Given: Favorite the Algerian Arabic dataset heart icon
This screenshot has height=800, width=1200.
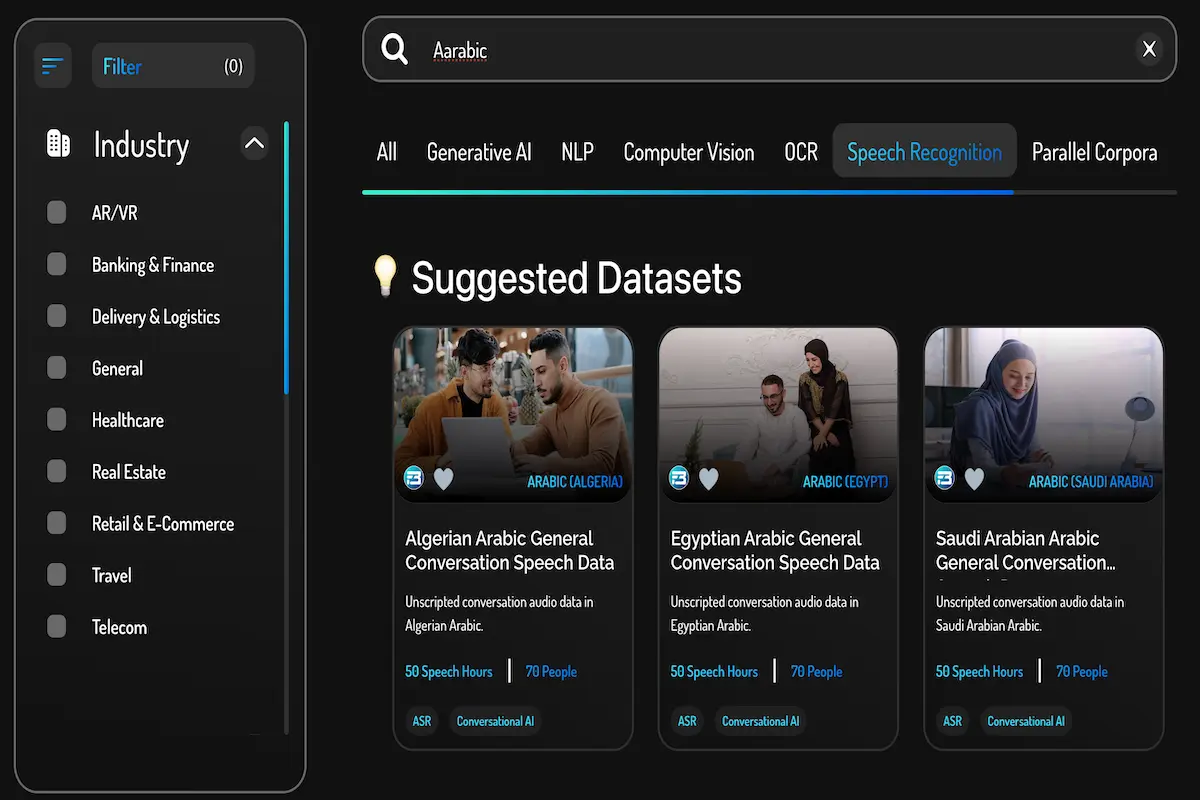Looking at the screenshot, I should [443, 479].
